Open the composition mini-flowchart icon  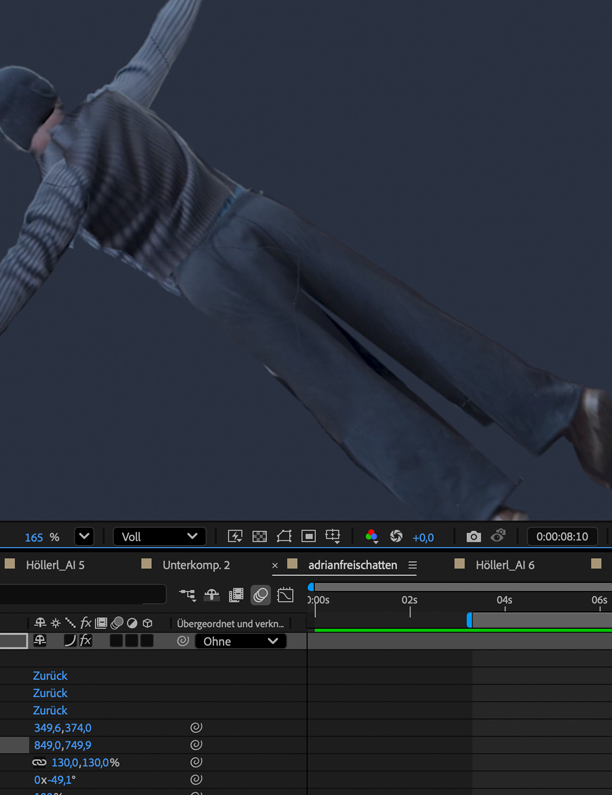tap(187, 595)
